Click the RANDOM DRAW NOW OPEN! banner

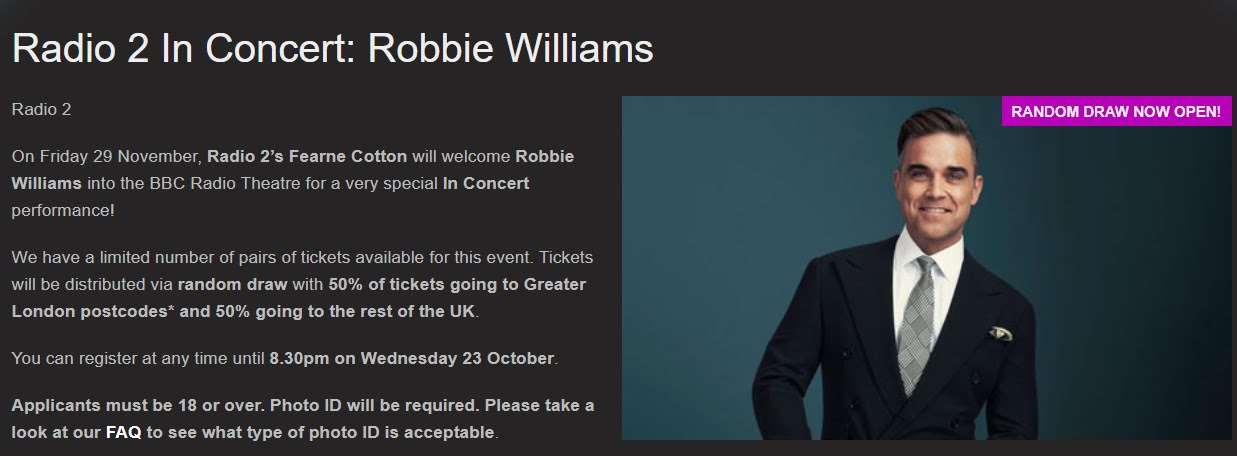click(1116, 111)
